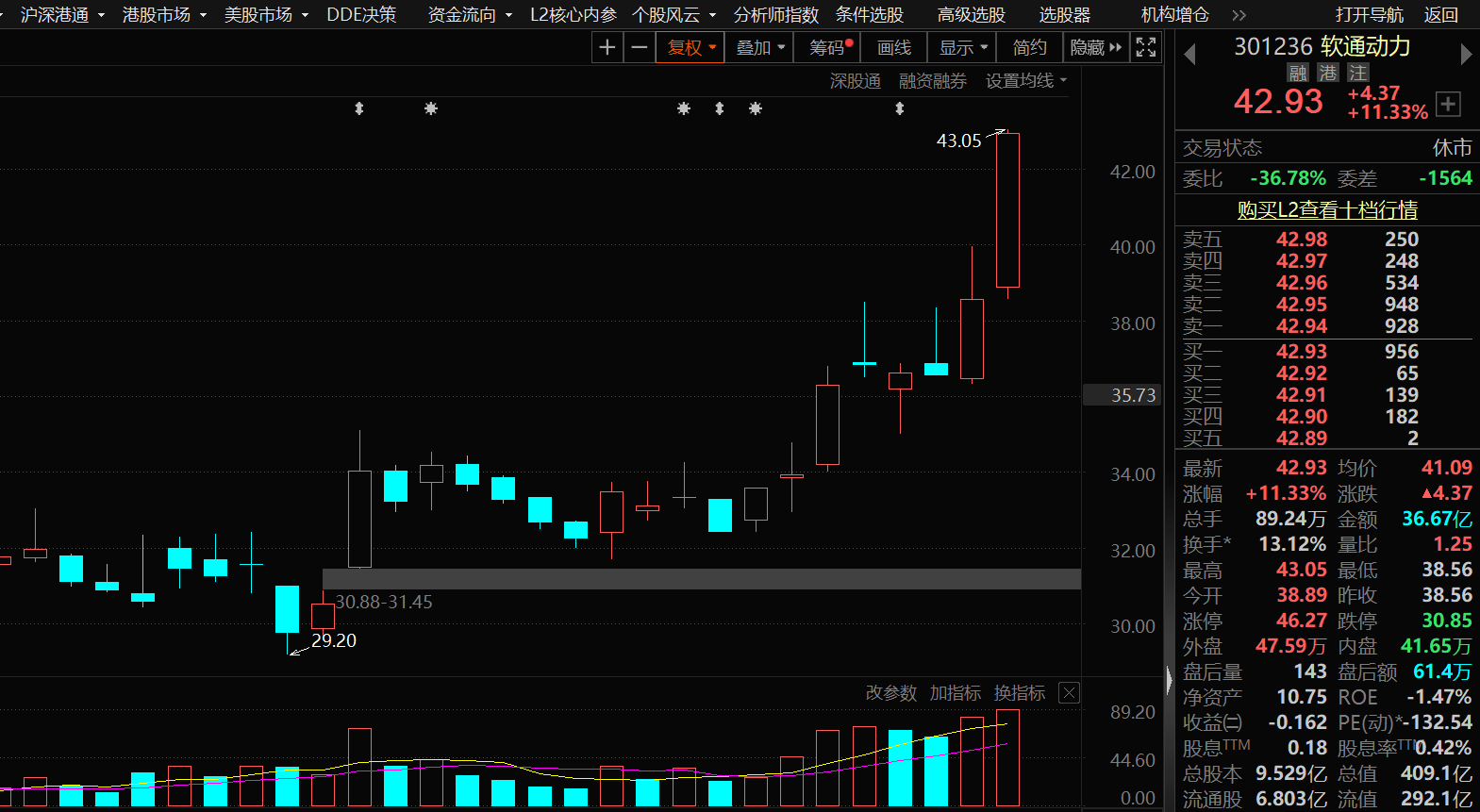This screenshot has height=812, width=1480.
Task: Open 显示 display dropdown
Action: [x=962, y=47]
